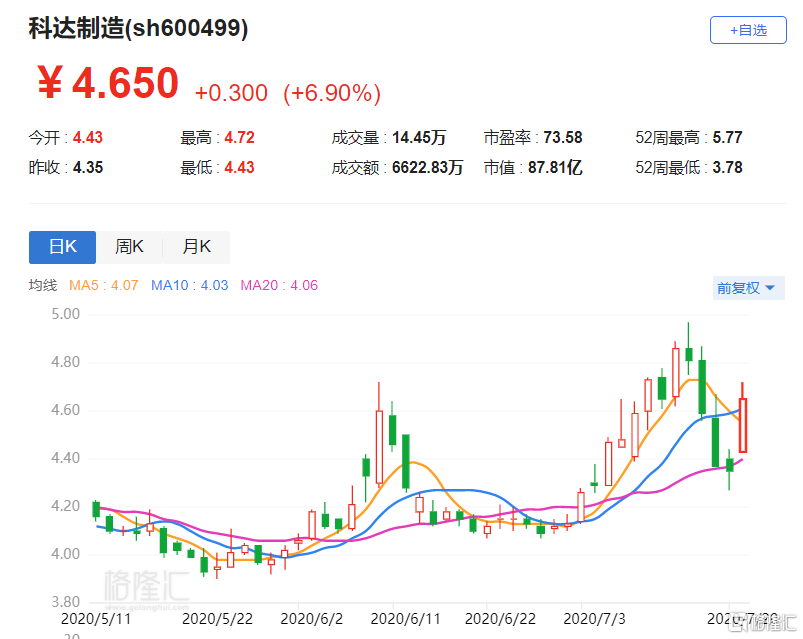Select the stock title 科达制造(sh600499)
This screenshot has width=803, height=639.
[x=138, y=28]
